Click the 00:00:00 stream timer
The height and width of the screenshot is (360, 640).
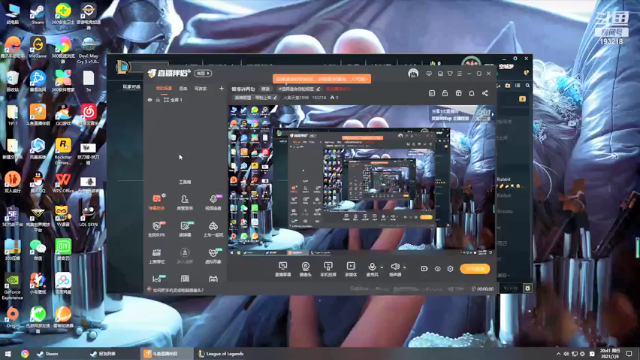483,289
